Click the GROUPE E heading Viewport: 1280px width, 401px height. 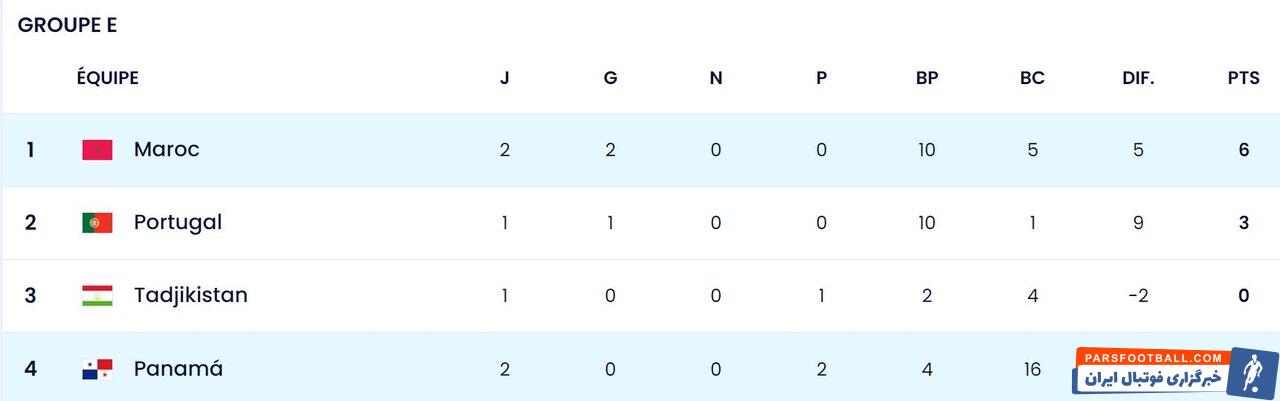coord(67,26)
